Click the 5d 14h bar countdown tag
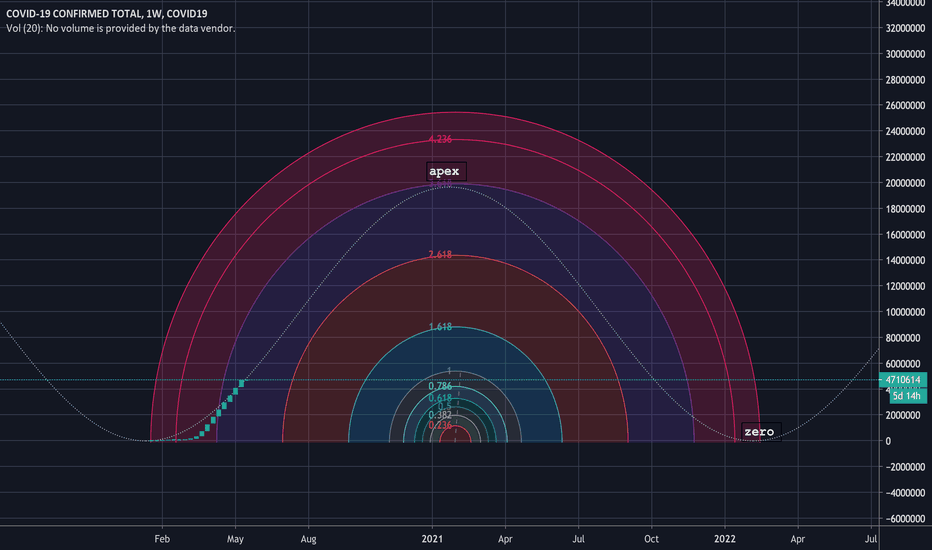This screenshot has width=932, height=550. tap(908, 396)
